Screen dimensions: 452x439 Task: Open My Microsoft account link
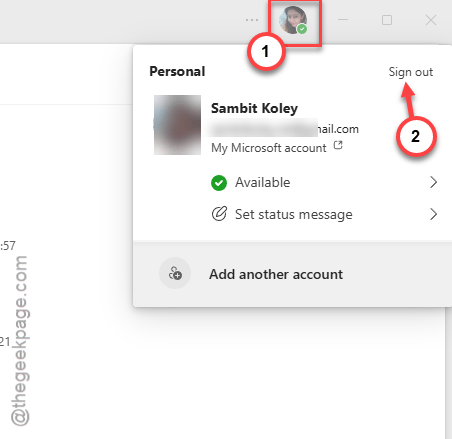tap(269, 148)
